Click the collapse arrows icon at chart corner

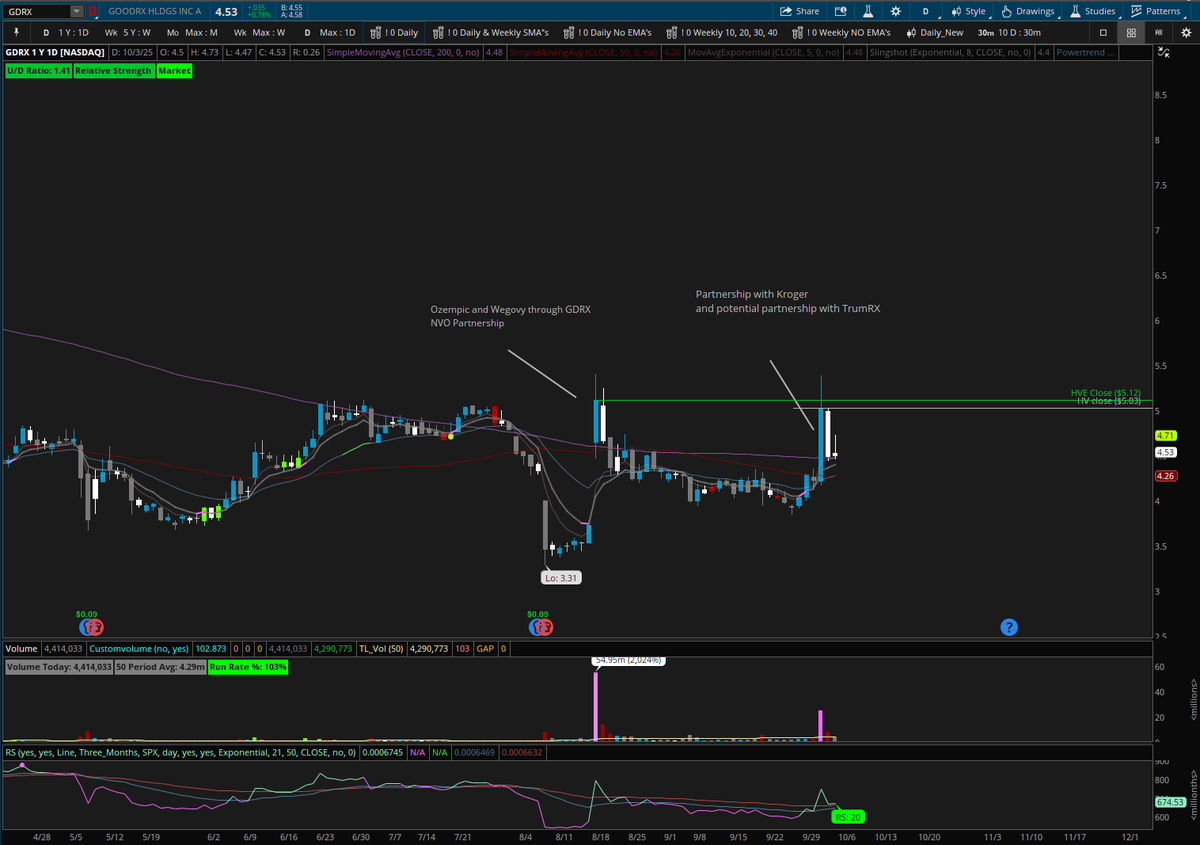tap(1162, 53)
